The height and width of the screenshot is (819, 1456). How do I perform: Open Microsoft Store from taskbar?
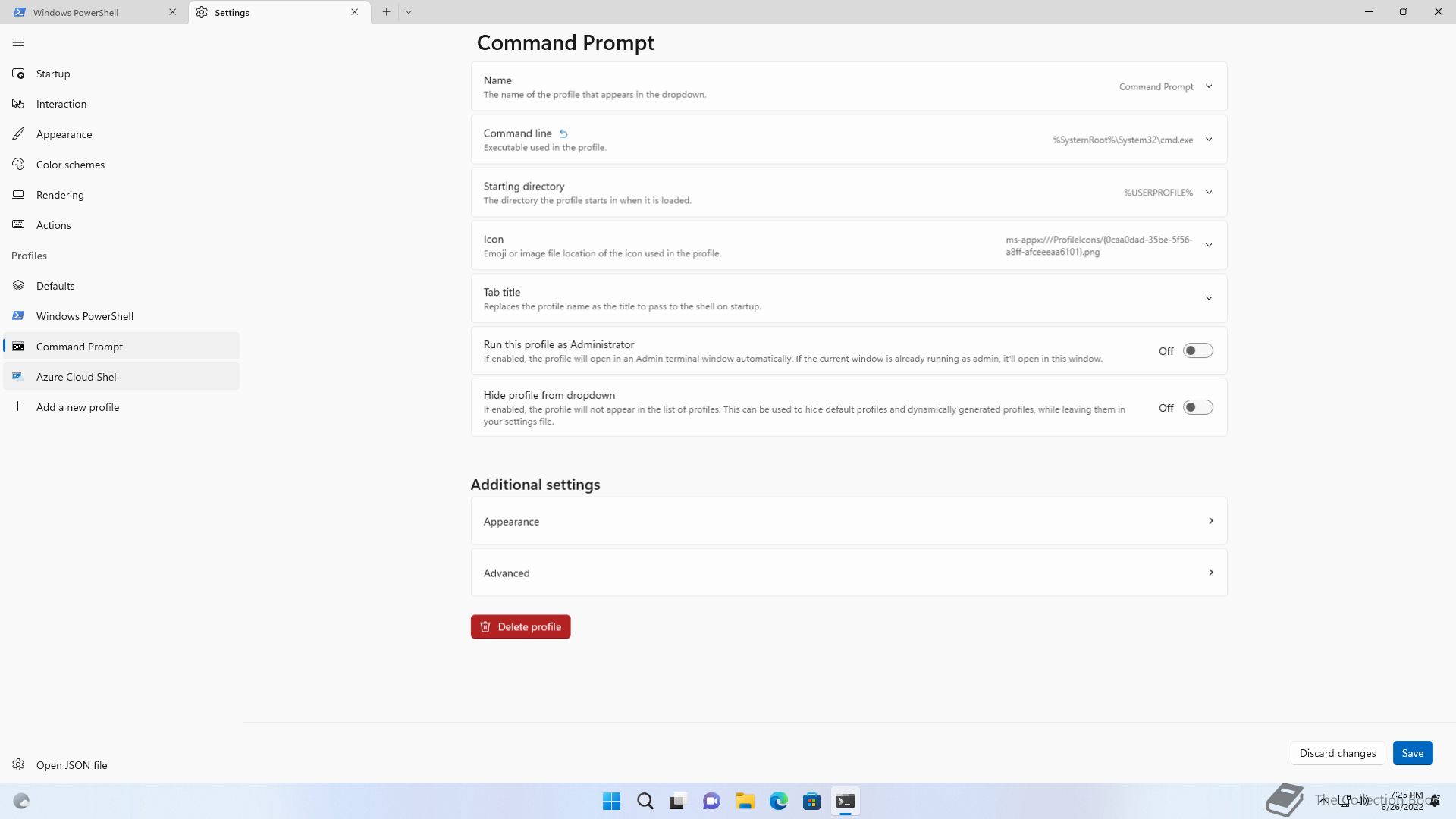[811, 802]
